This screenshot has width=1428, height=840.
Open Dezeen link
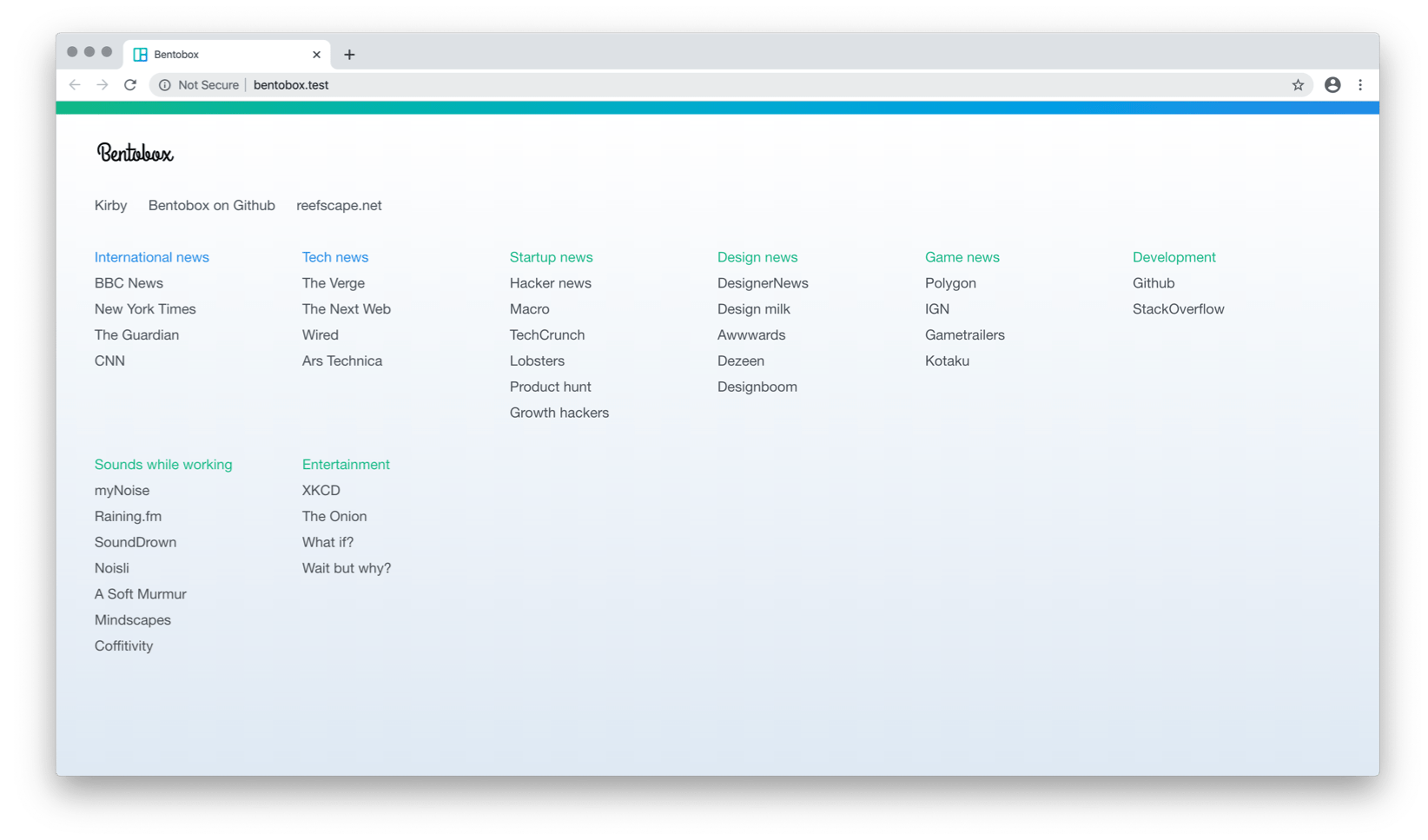point(741,361)
